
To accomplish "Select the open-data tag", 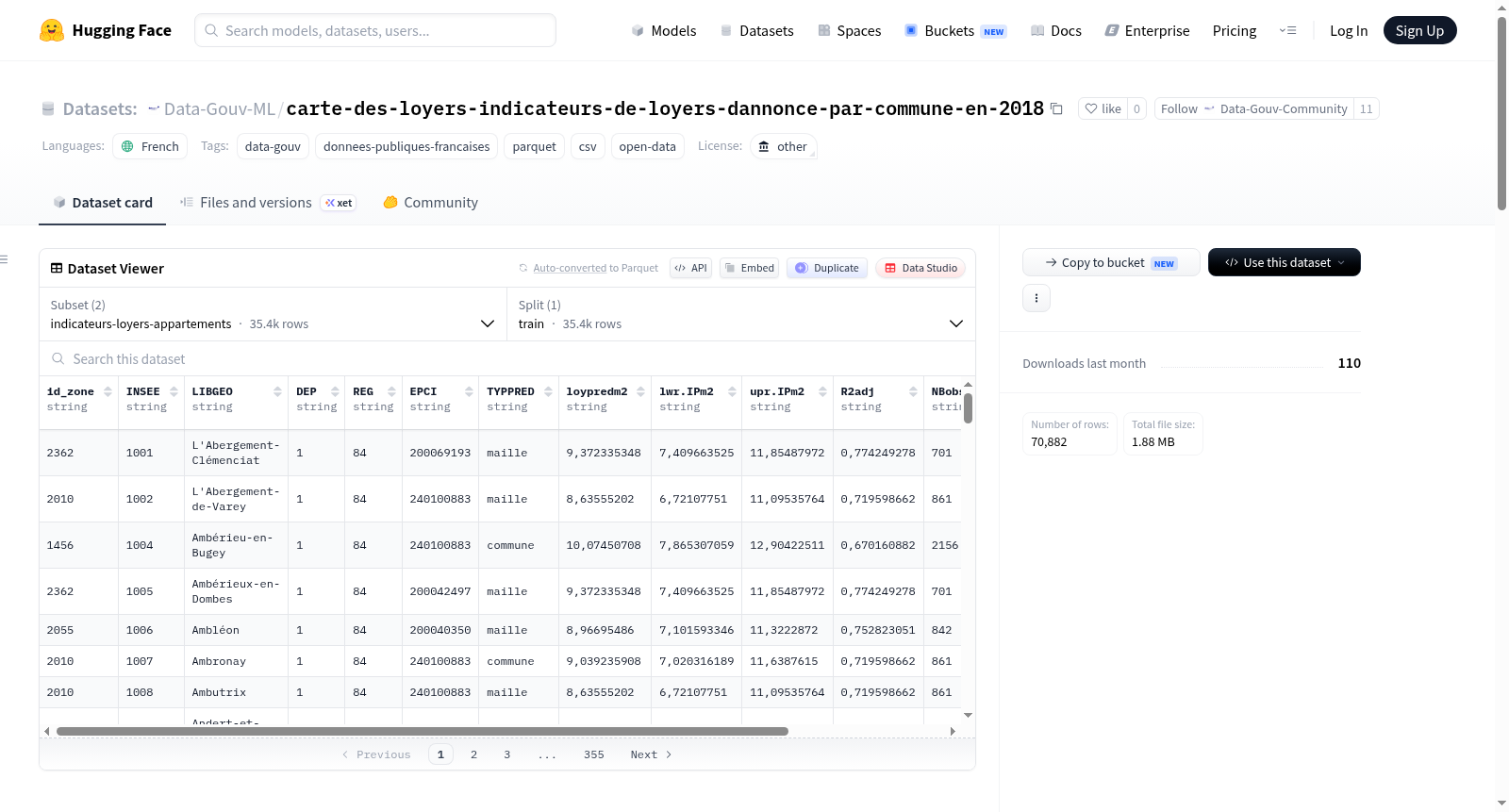I will click(x=647, y=146).
